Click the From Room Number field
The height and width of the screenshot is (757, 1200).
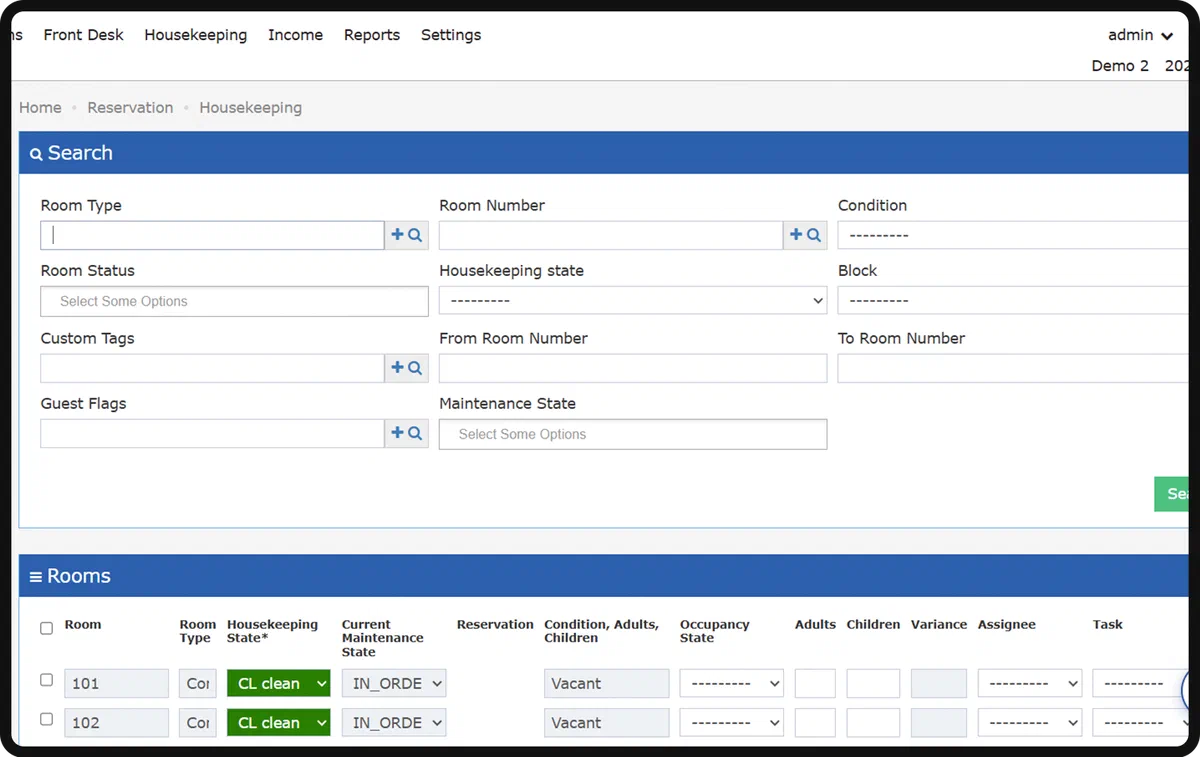point(633,368)
